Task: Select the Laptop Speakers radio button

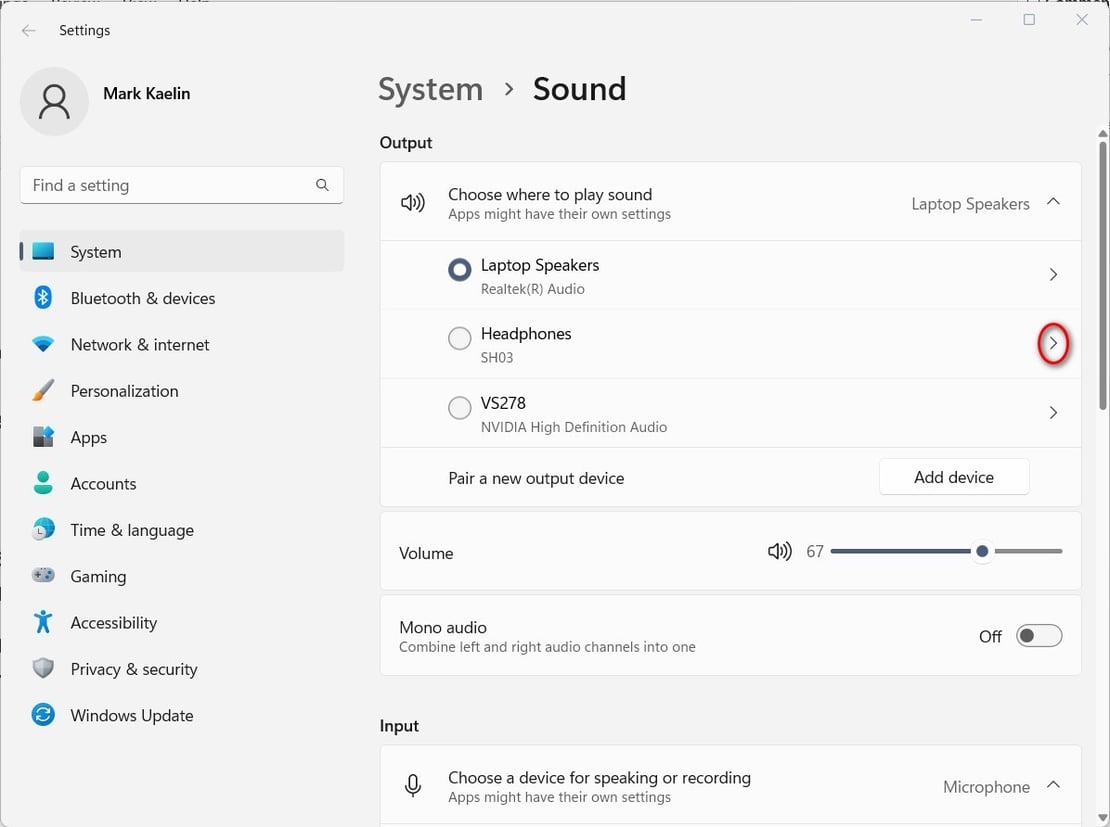Action: click(x=459, y=269)
